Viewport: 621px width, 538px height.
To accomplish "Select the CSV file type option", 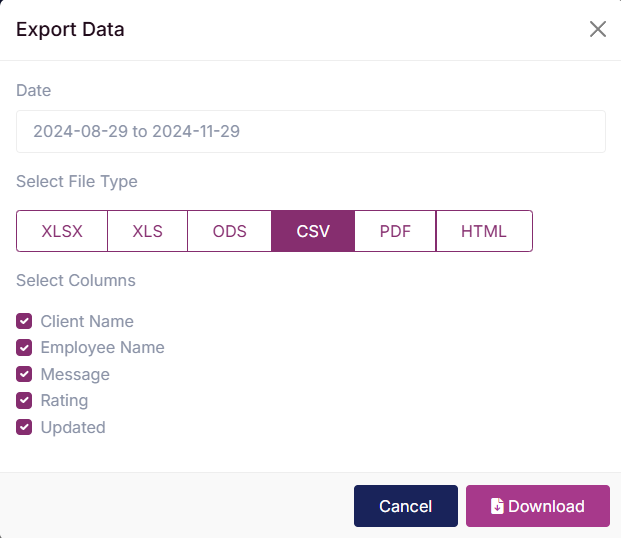I will coord(313,231).
